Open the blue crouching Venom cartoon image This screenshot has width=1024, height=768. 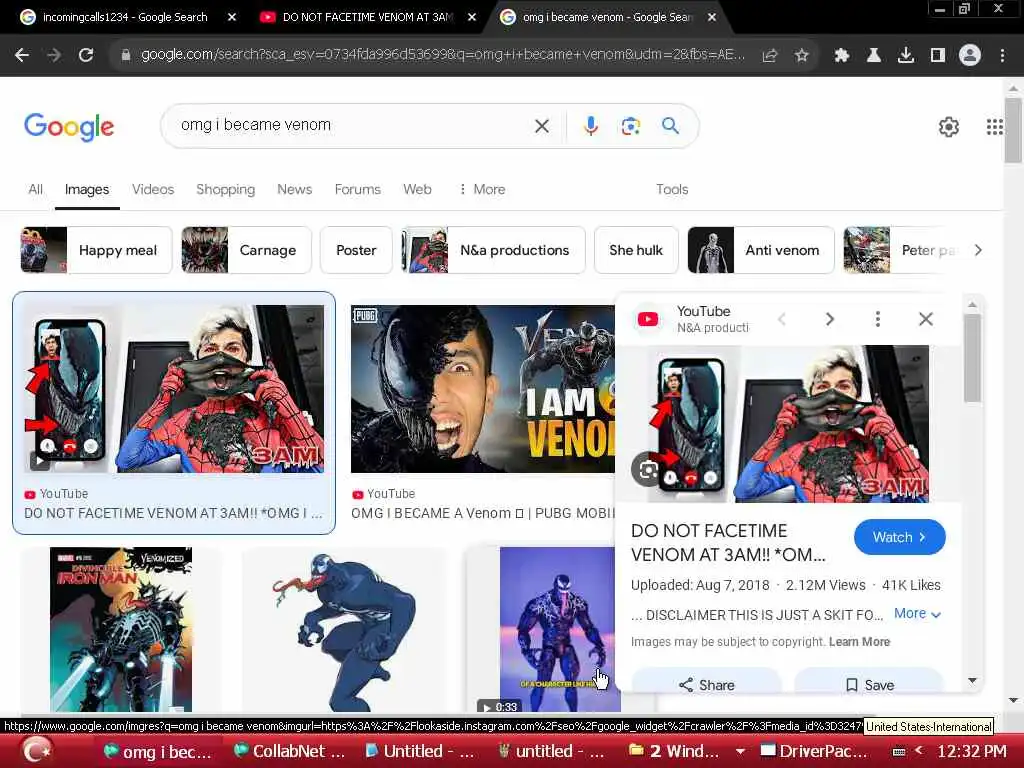344,630
